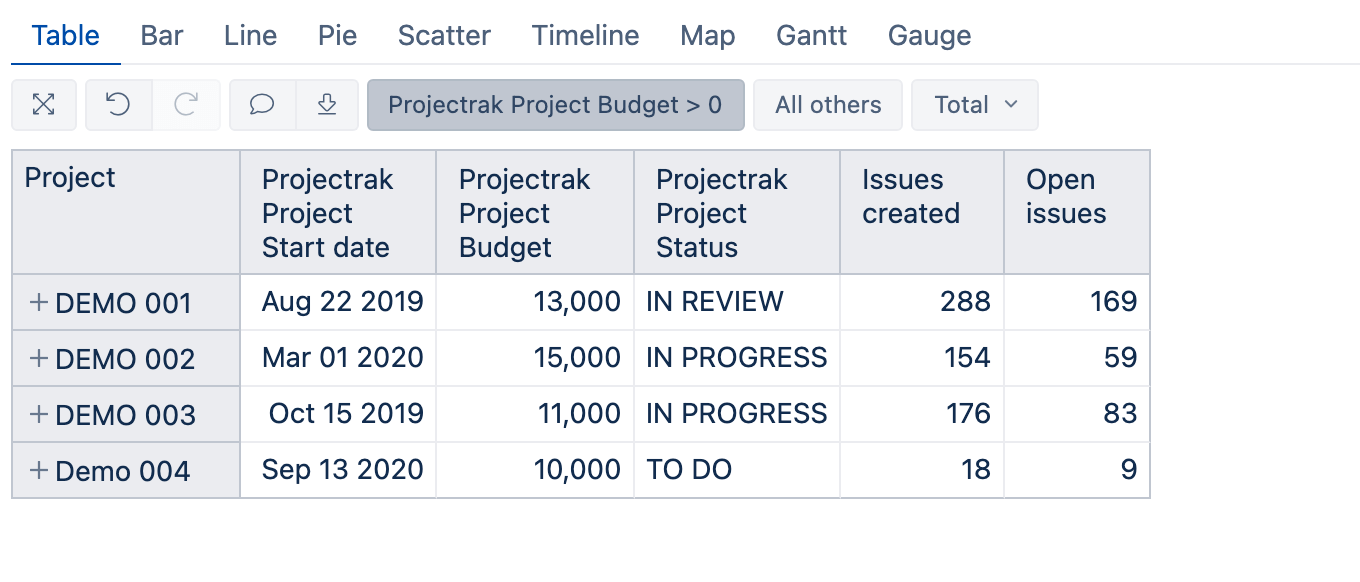Screen dimensions: 1360x582
Task: Click the redo arrow icon
Action: click(186, 105)
